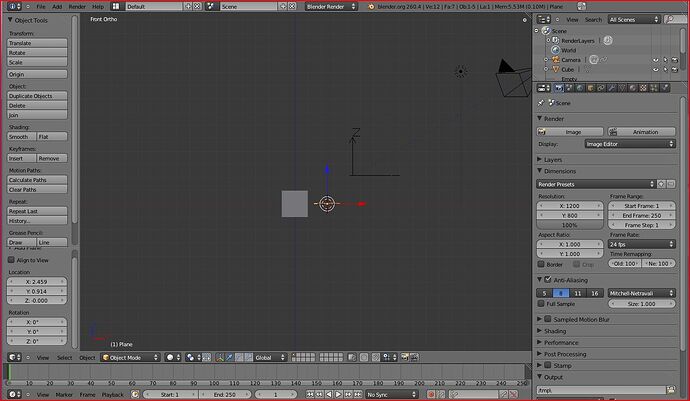
Task: Select the translate manipulator arrow icon
Action: pyautogui.click(x=229, y=357)
